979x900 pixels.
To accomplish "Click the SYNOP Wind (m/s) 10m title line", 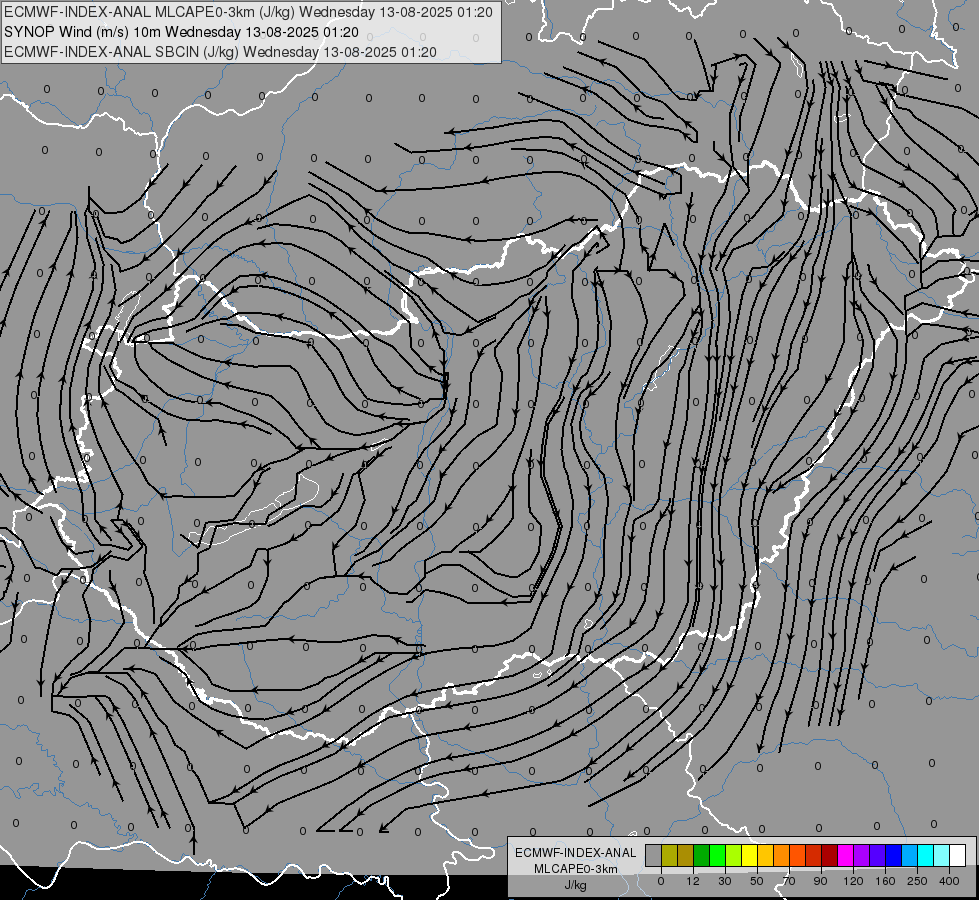I will (x=181, y=32).
